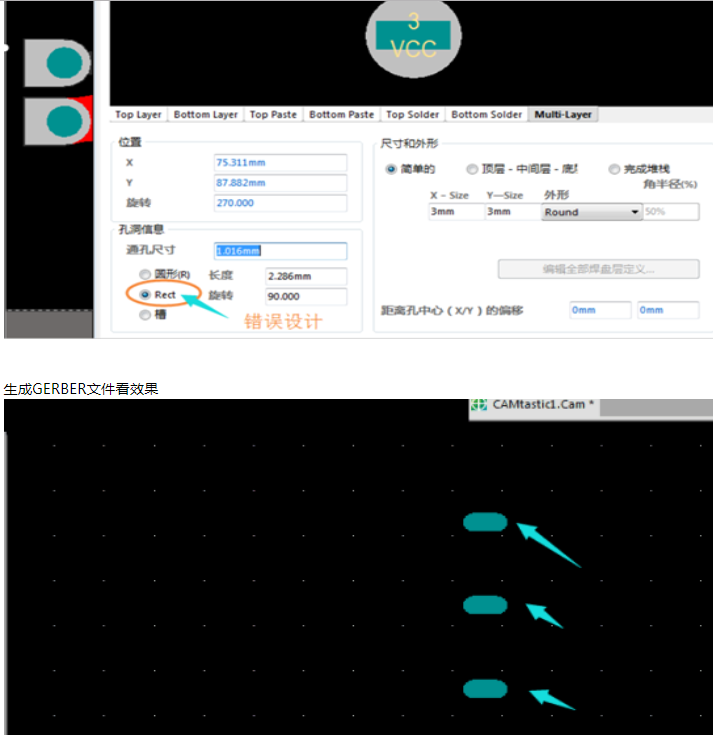Enable the 简单的 pad mode
The image size is (713, 735).
click(391, 169)
